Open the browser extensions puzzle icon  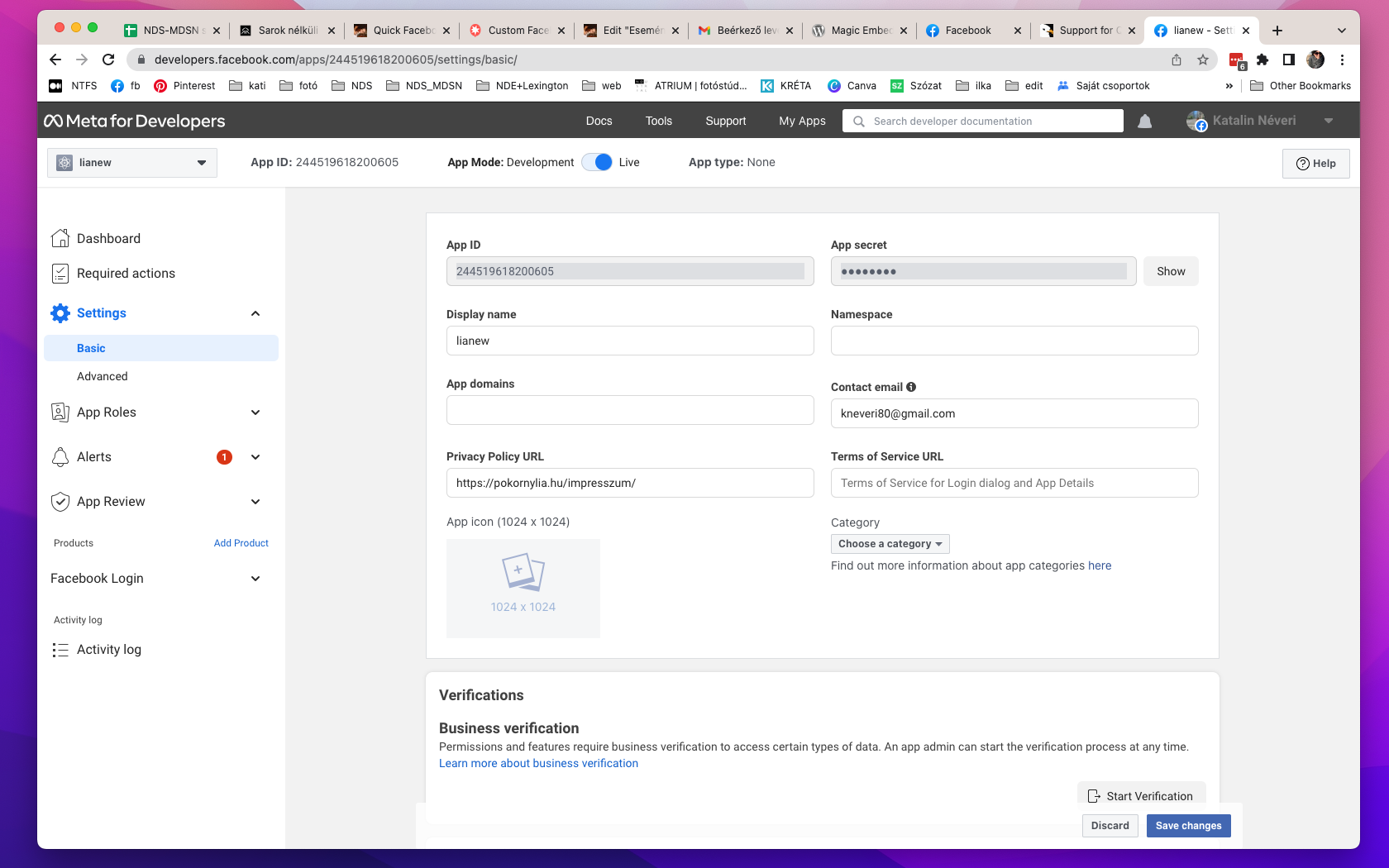pyautogui.click(x=1263, y=60)
